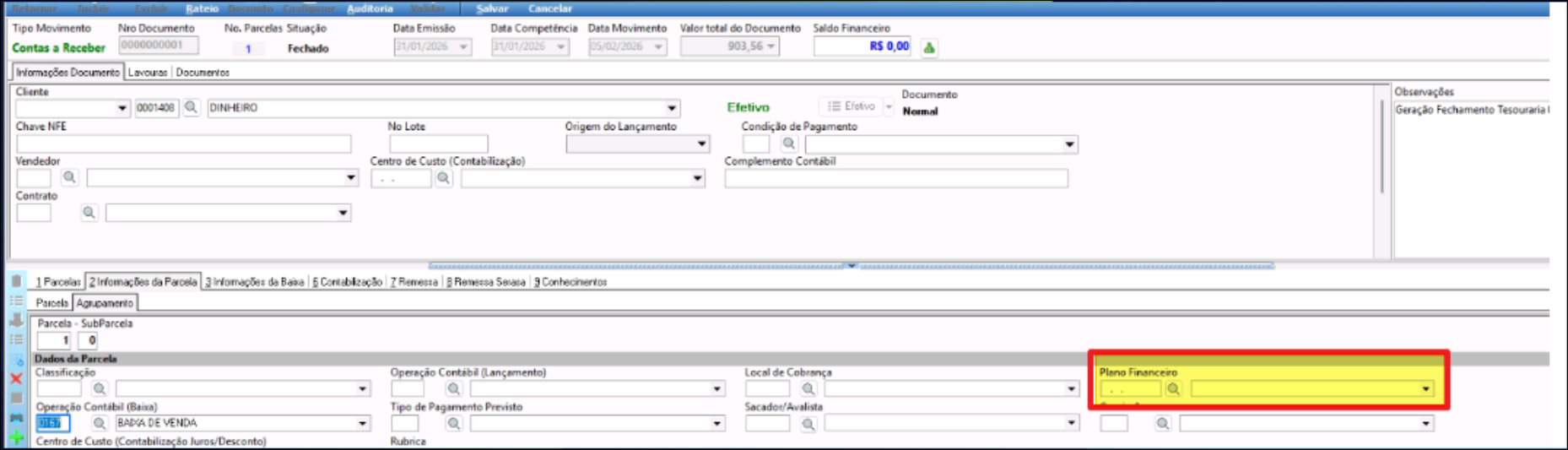Open the Contrato lookup magnifier

[x=89, y=213]
